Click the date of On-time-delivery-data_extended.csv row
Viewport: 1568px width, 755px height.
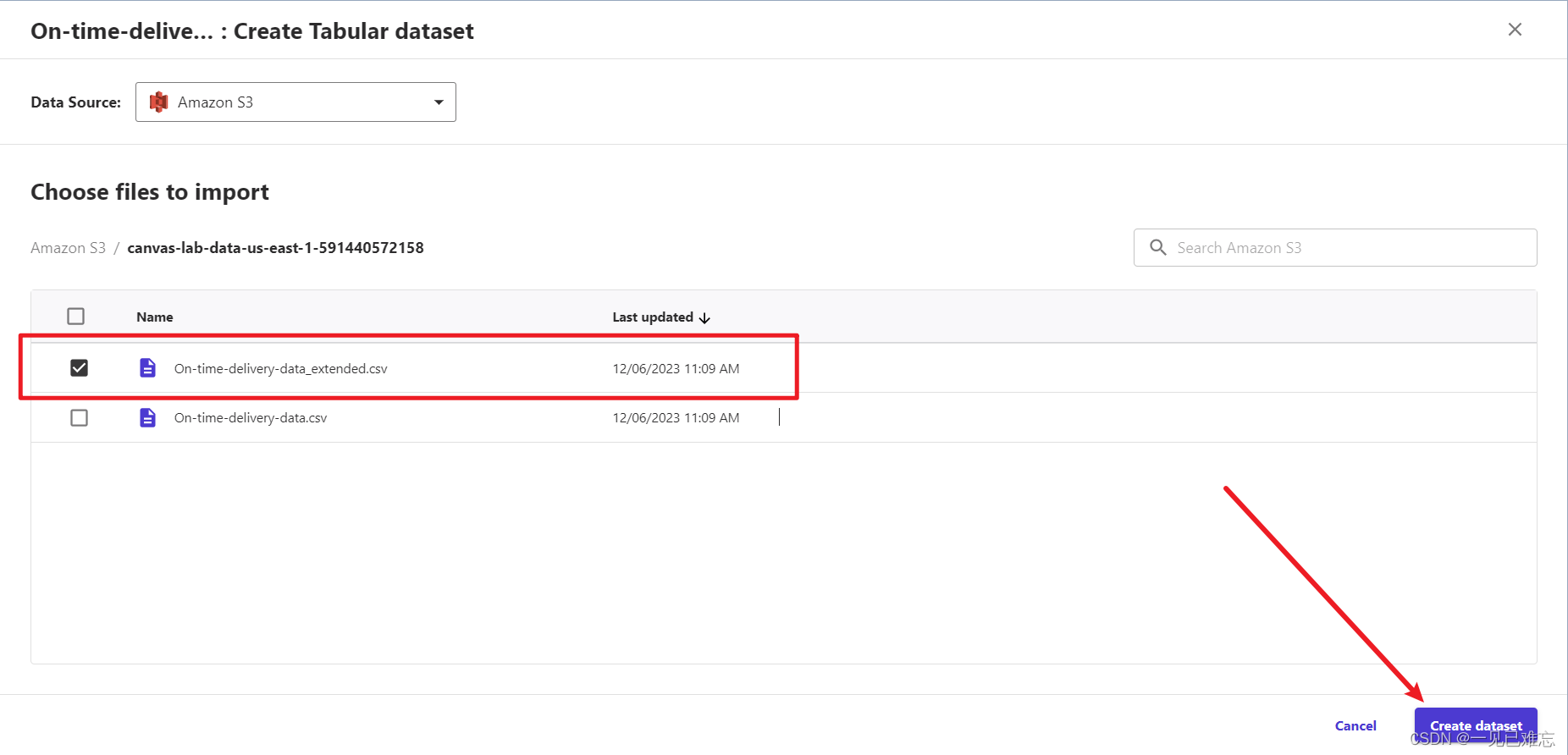(x=676, y=369)
